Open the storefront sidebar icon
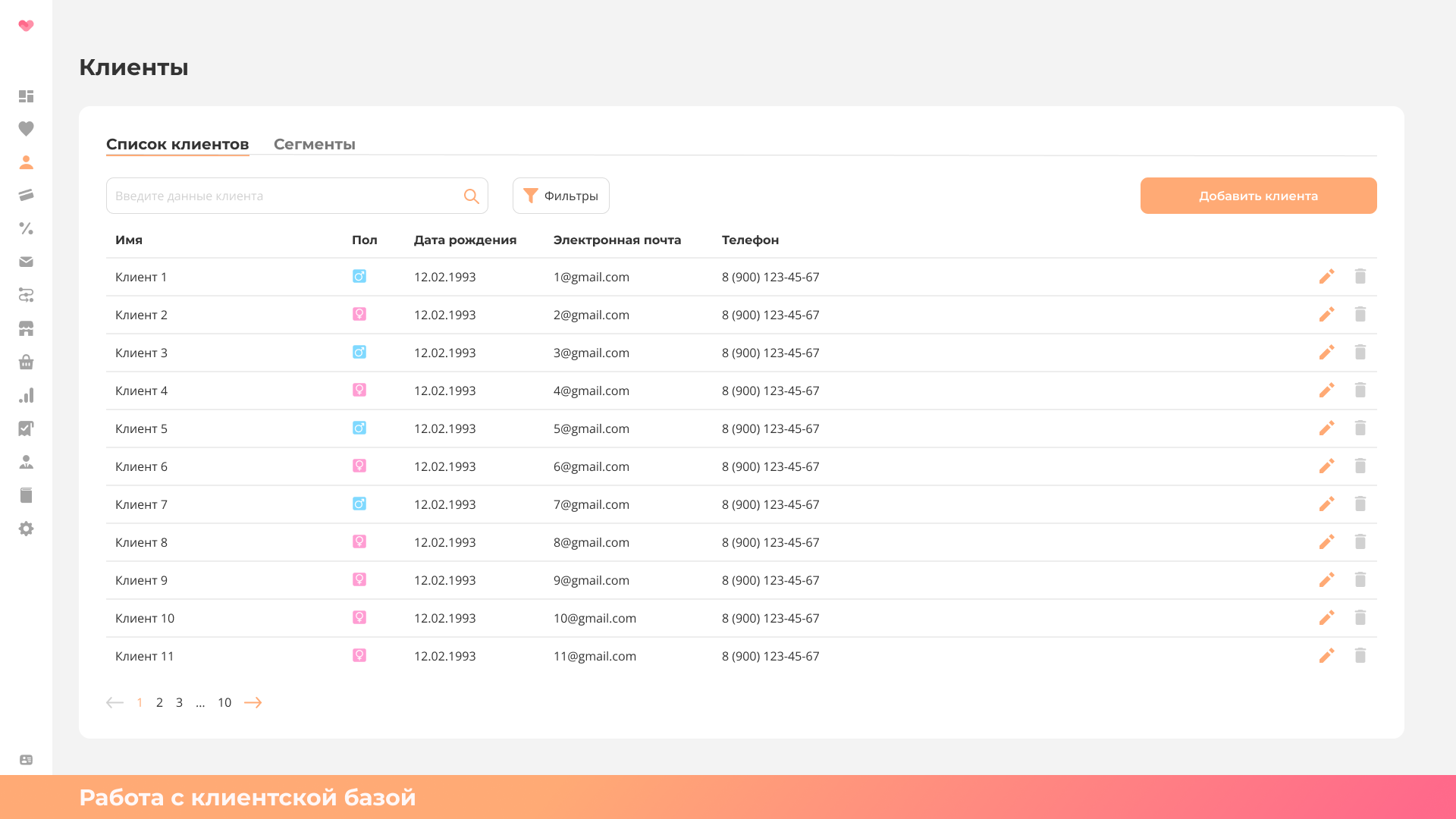The height and width of the screenshot is (819, 1456). click(26, 328)
